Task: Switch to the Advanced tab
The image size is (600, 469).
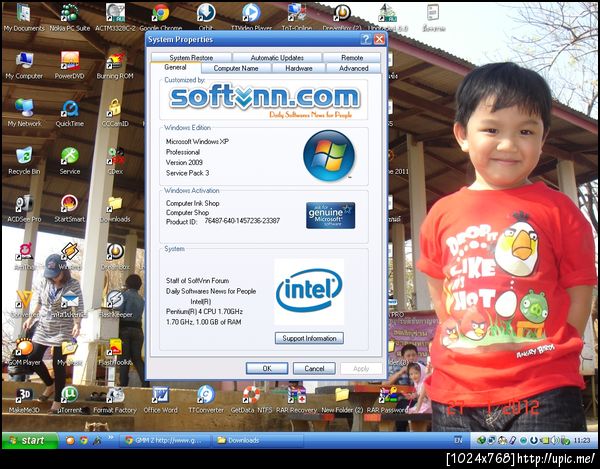Action: pyautogui.click(x=353, y=68)
